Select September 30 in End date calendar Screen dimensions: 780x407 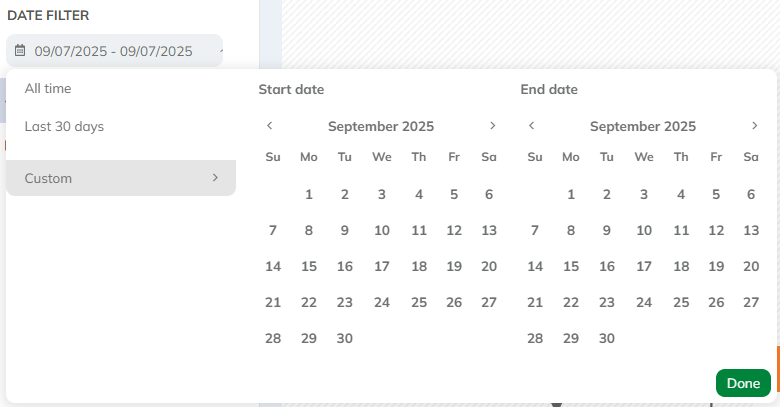pyautogui.click(x=606, y=338)
